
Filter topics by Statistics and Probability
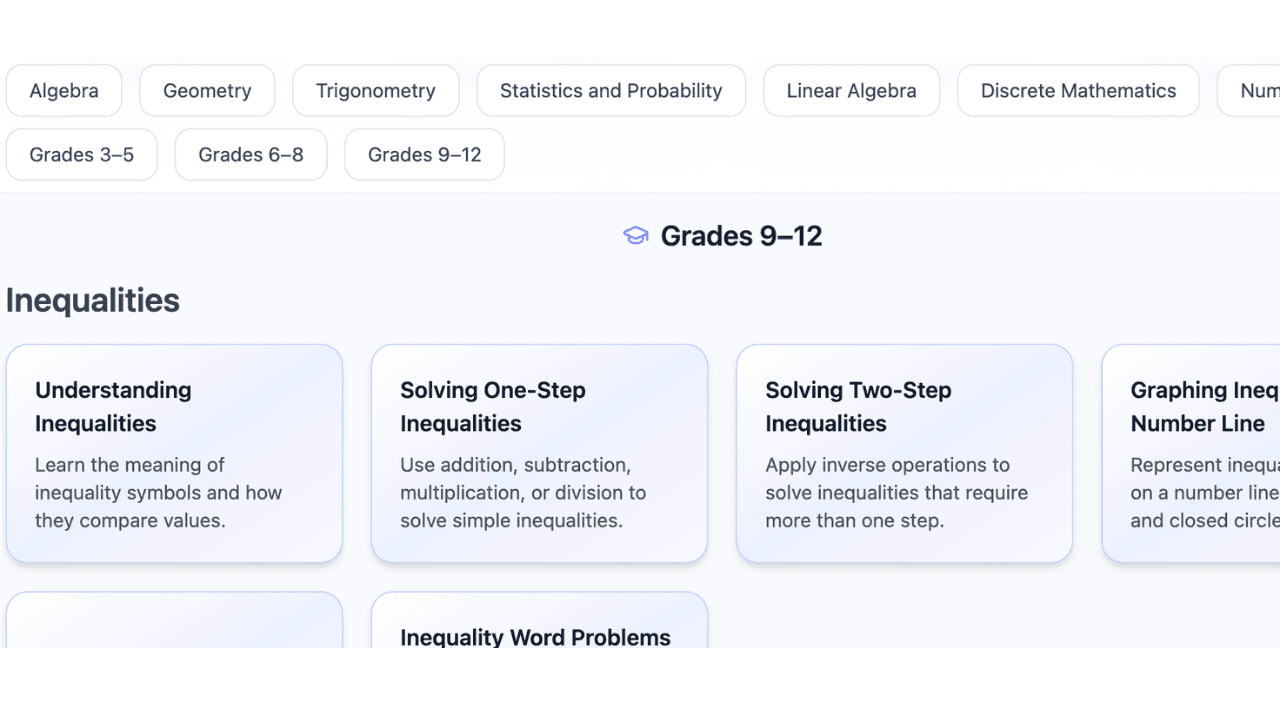pyautogui.click(x=611, y=90)
